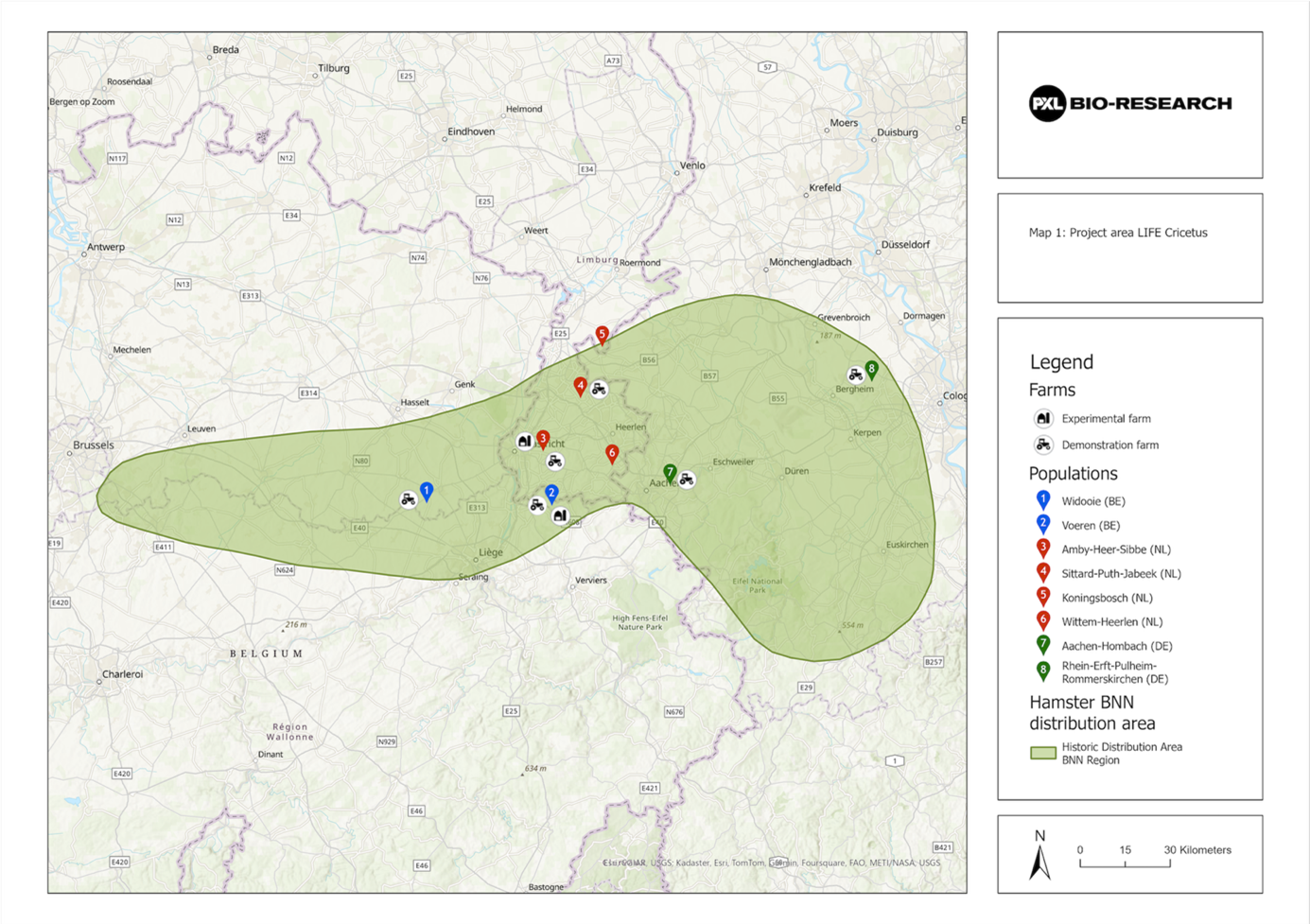Select blue marker 2 on the map

click(551, 493)
